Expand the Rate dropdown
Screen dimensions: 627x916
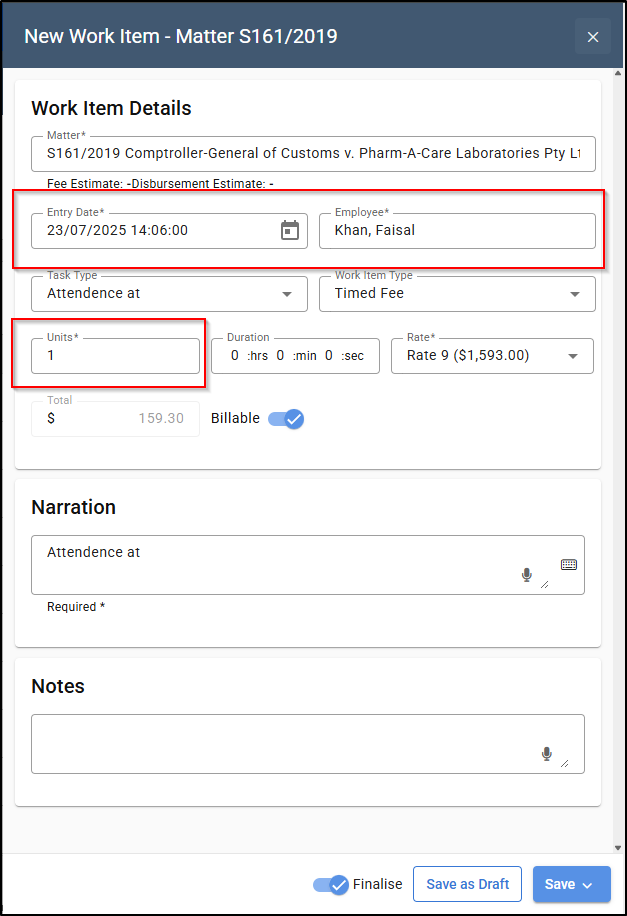coord(492,356)
